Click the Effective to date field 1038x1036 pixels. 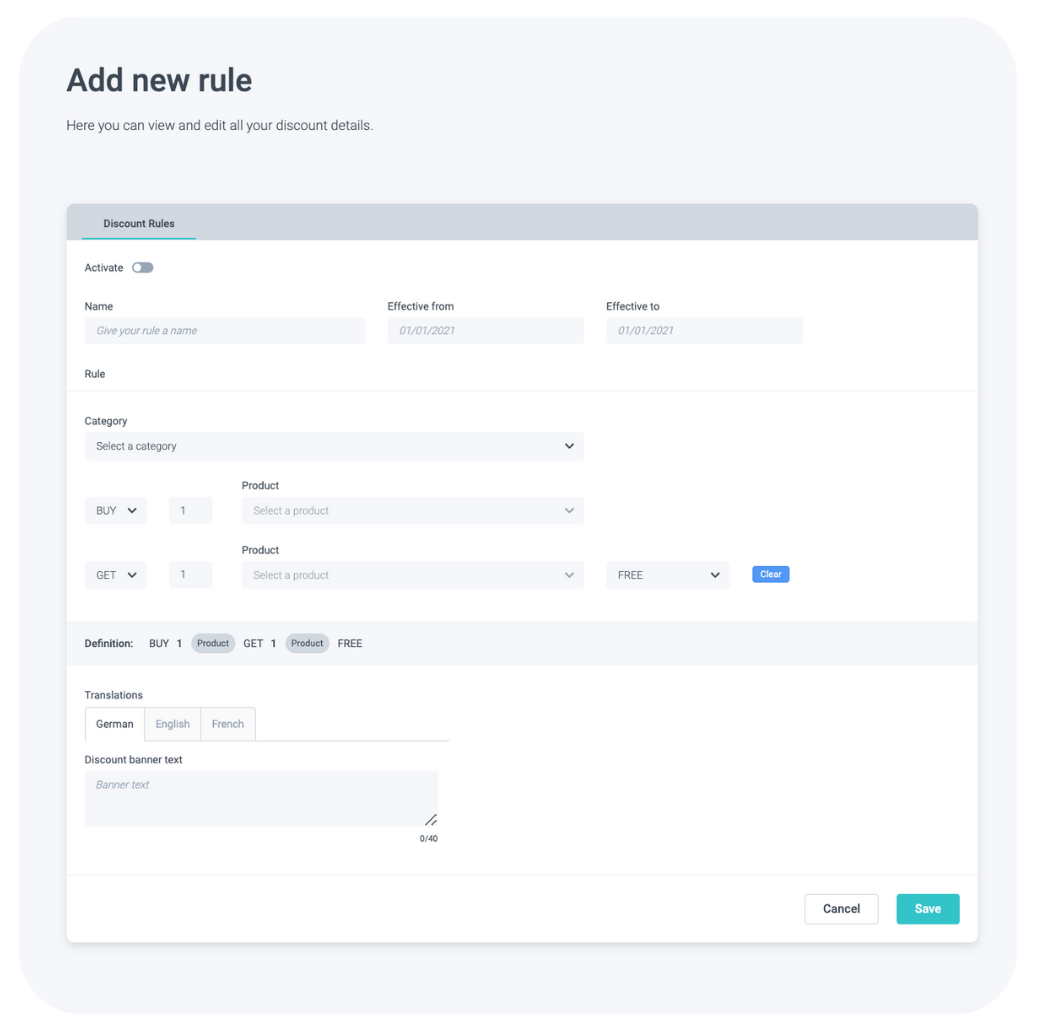click(x=704, y=331)
